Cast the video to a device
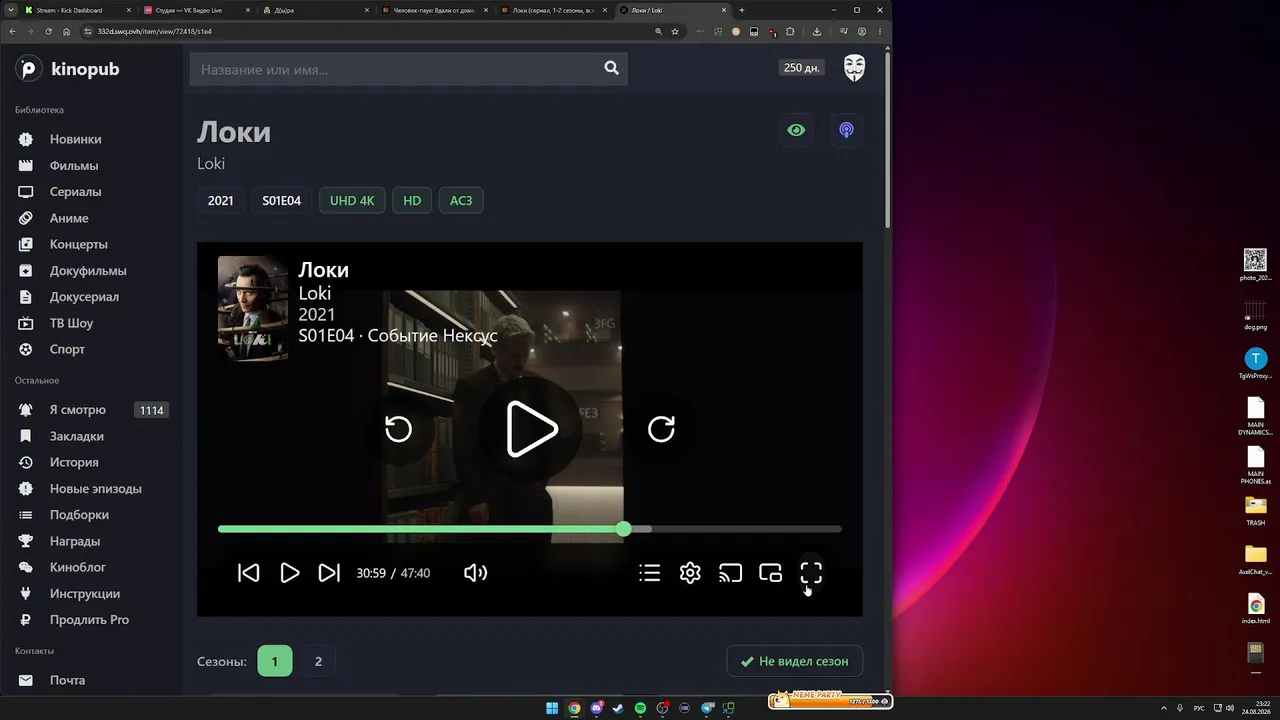1280x720 pixels. tap(730, 573)
